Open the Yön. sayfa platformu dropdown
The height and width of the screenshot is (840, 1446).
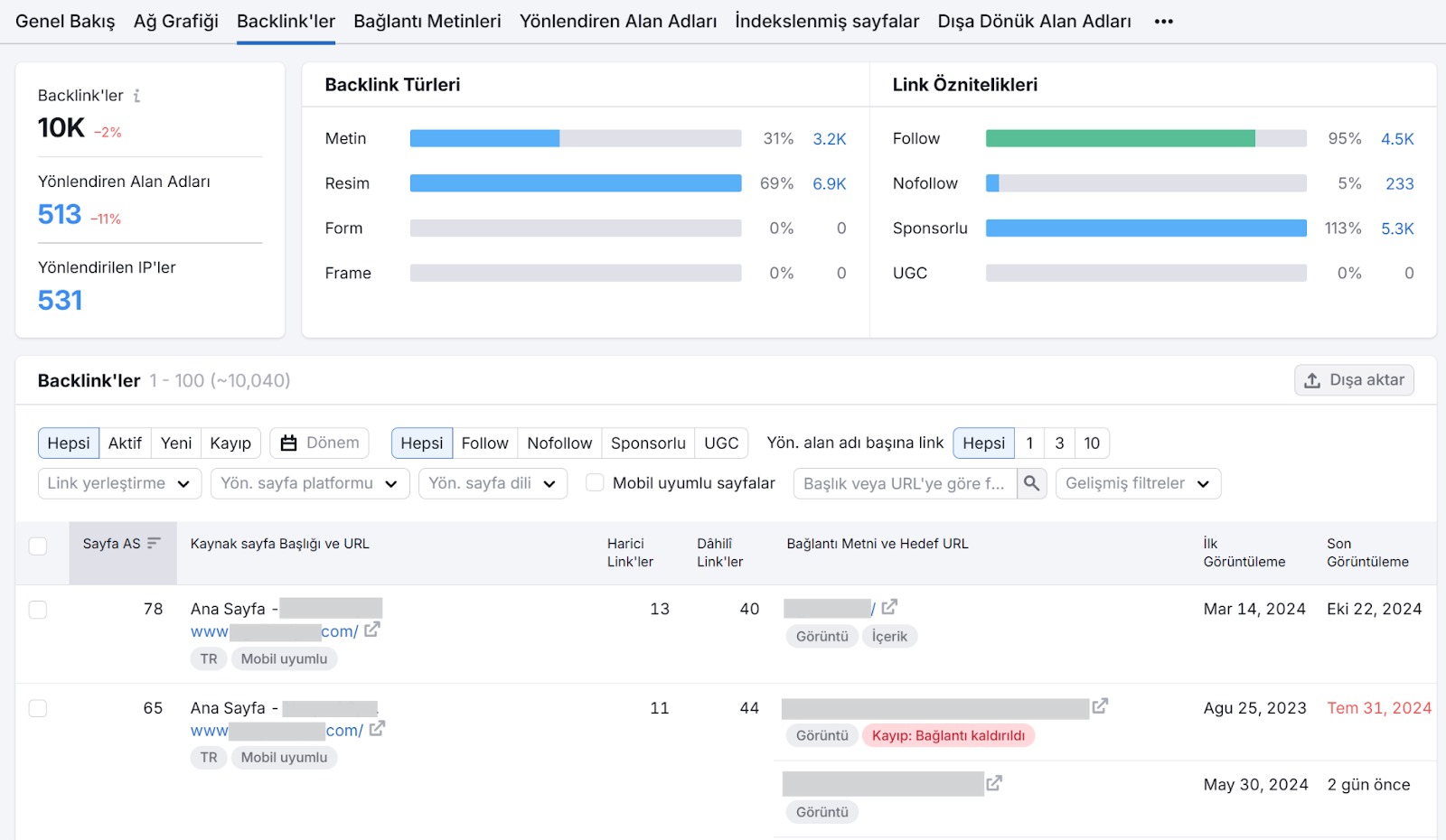(x=309, y=483)
